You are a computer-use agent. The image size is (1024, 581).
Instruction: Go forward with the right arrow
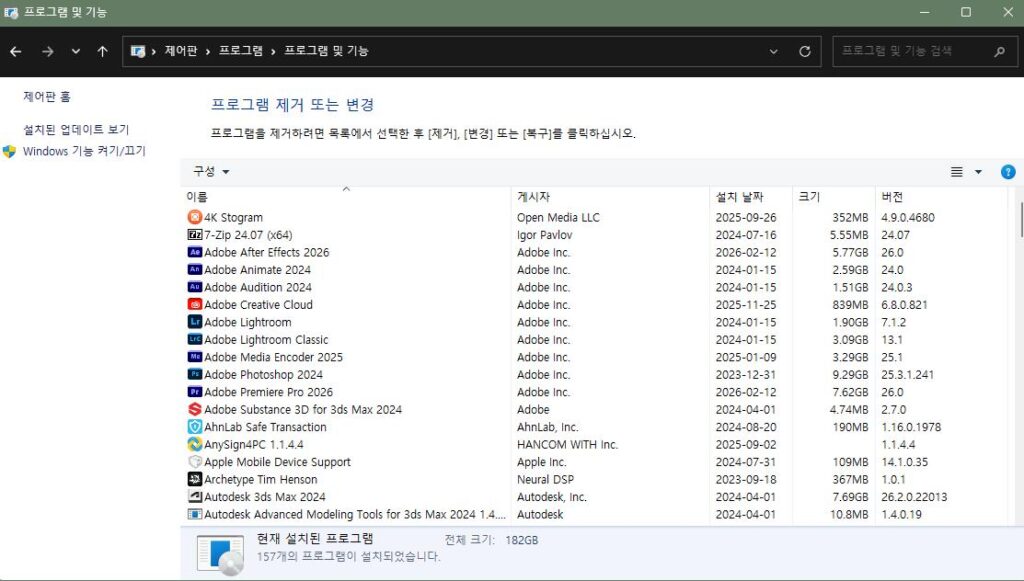(x=48, y=51)
